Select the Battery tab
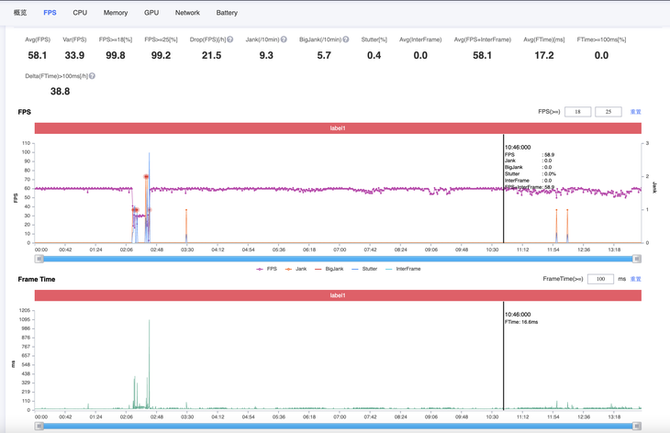The height and width of the screenshot is (433, 670). (227, 13)
